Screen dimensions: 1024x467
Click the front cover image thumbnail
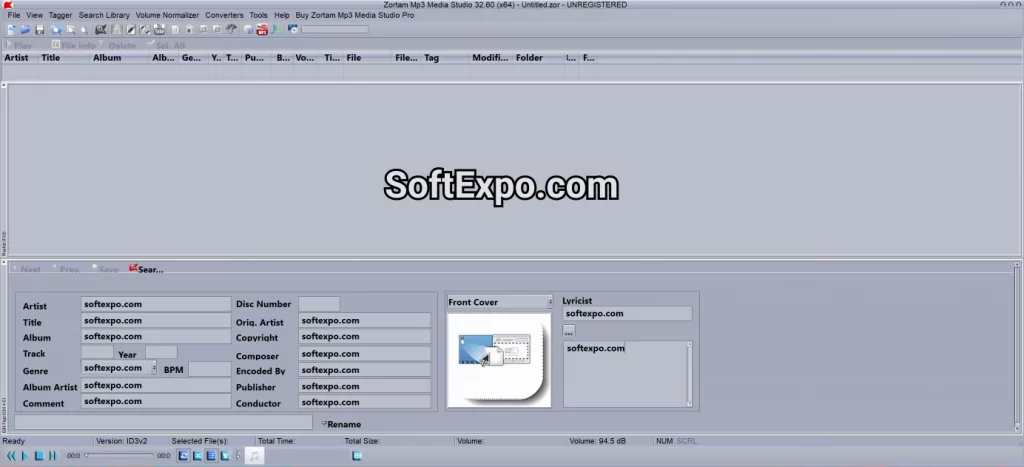pos(499,360)
